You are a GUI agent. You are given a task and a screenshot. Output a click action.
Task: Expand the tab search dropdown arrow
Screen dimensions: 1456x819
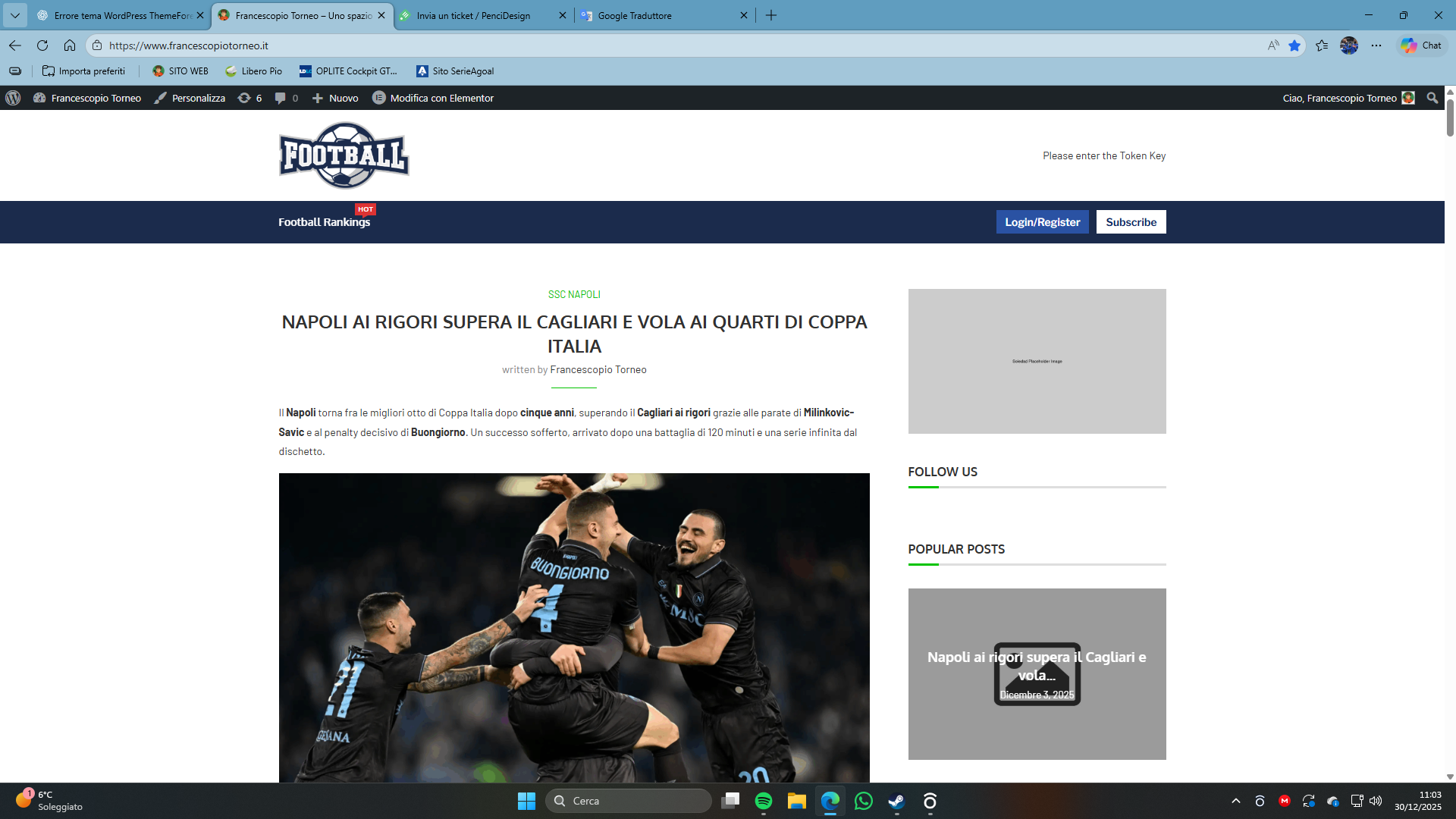click(14, 15)
